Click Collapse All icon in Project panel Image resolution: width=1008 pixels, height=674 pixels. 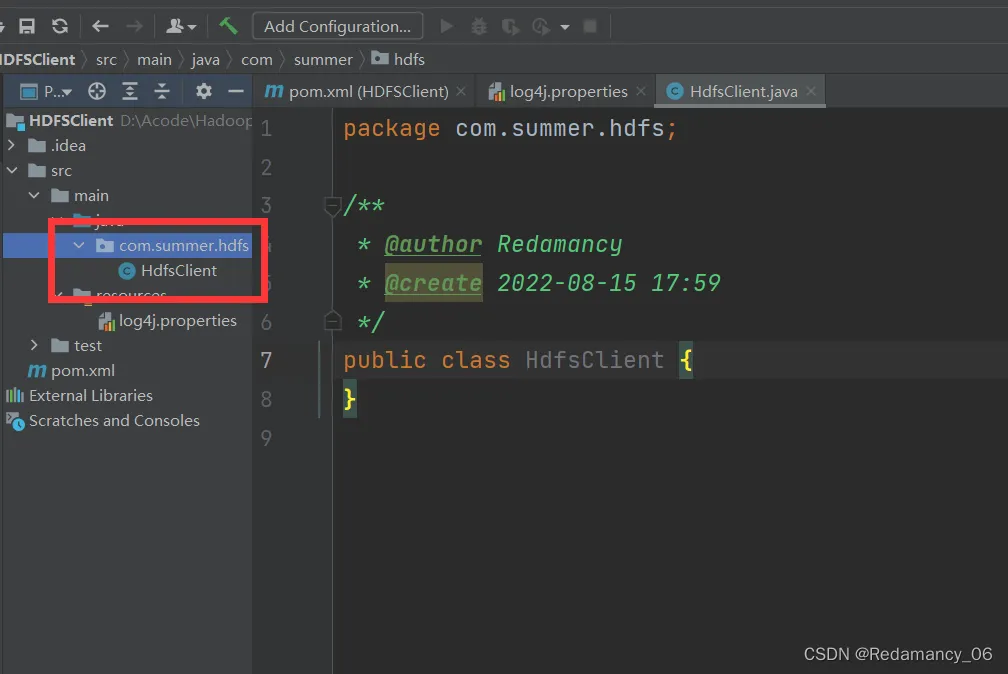162,92
